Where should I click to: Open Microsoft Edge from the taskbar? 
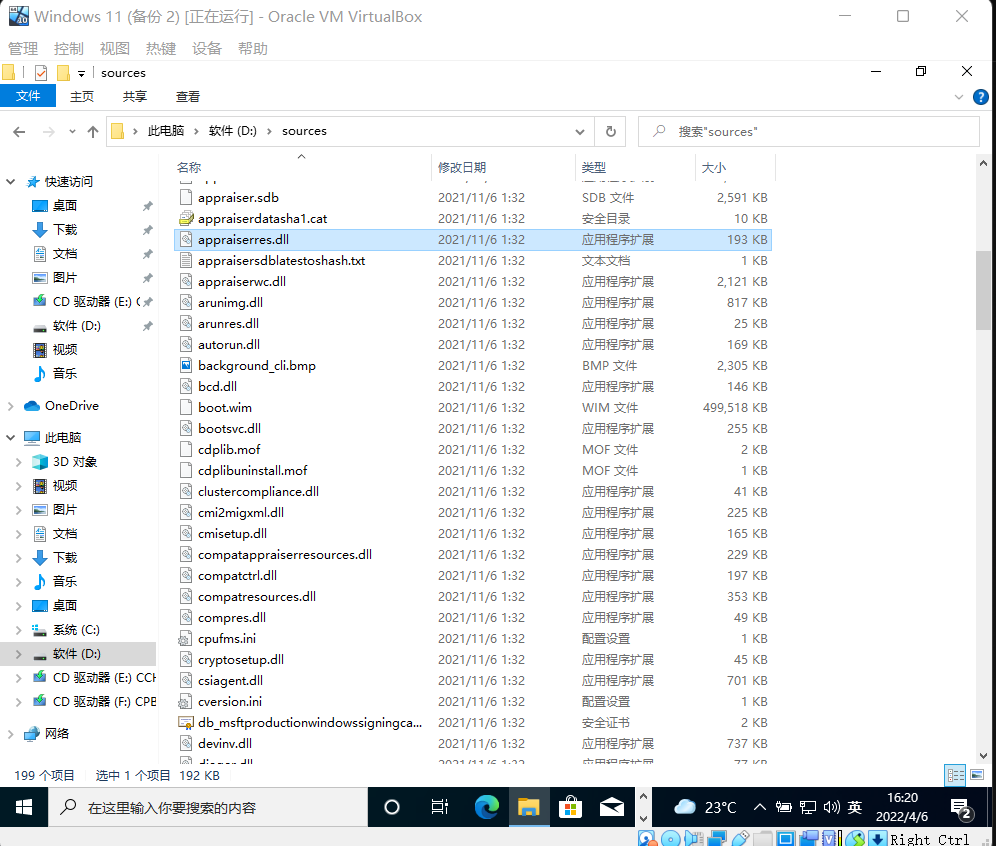point(487,807)
